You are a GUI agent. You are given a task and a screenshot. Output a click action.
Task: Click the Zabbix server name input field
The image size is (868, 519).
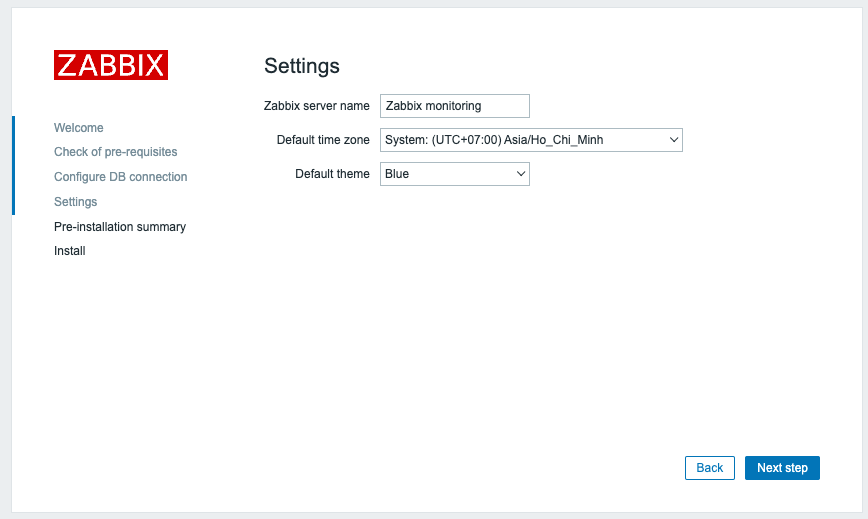pos(454,106)
